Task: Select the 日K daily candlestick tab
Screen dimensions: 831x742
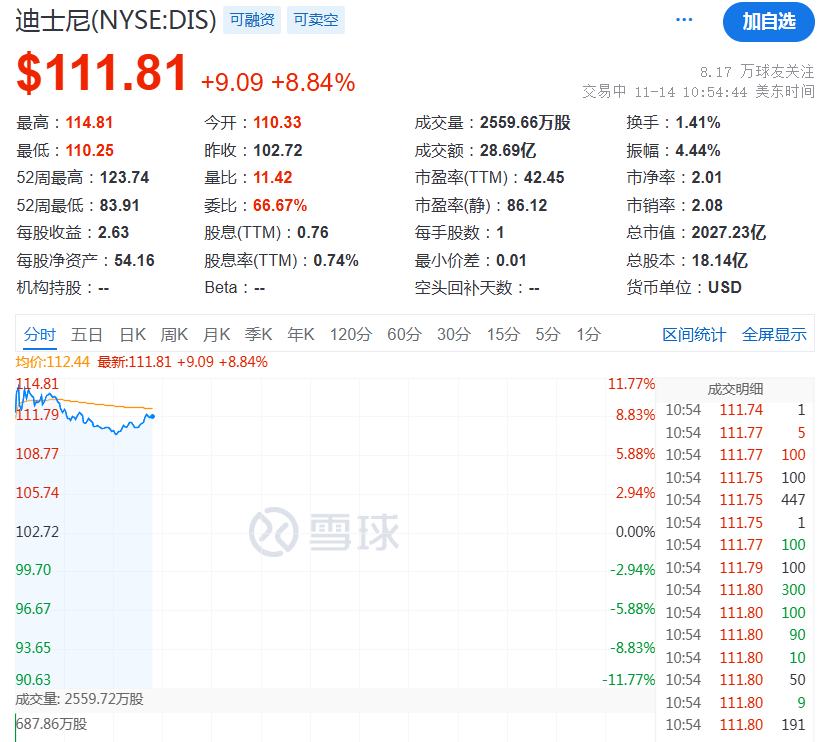Action: pos(132,336)
